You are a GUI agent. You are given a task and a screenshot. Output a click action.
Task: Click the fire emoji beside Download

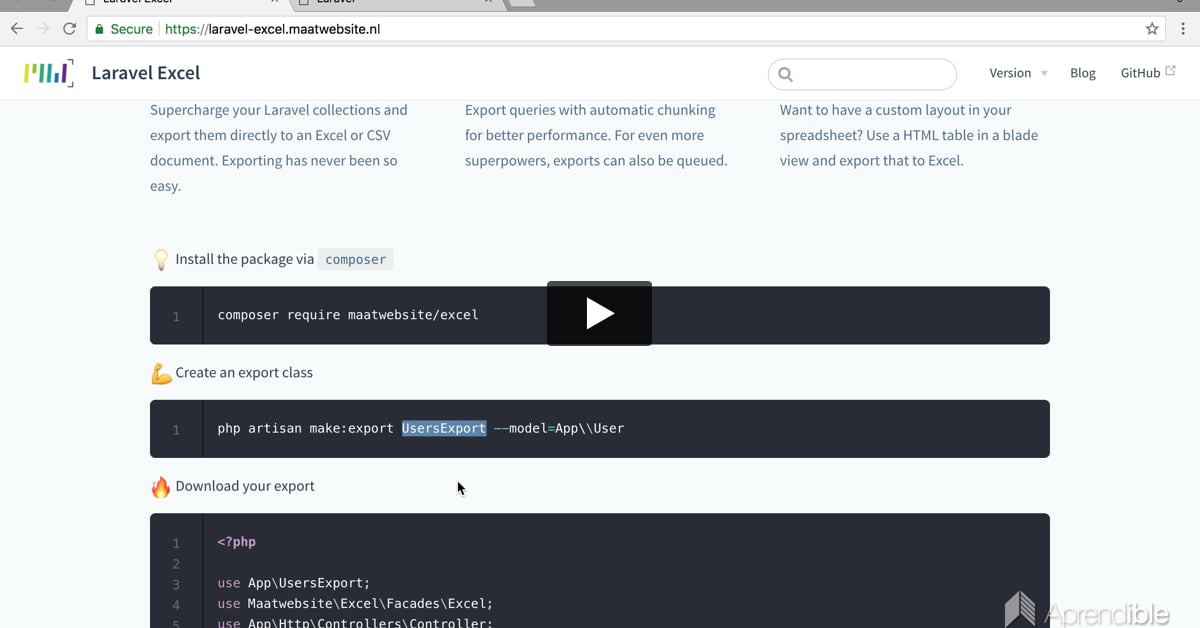point(160,487)
